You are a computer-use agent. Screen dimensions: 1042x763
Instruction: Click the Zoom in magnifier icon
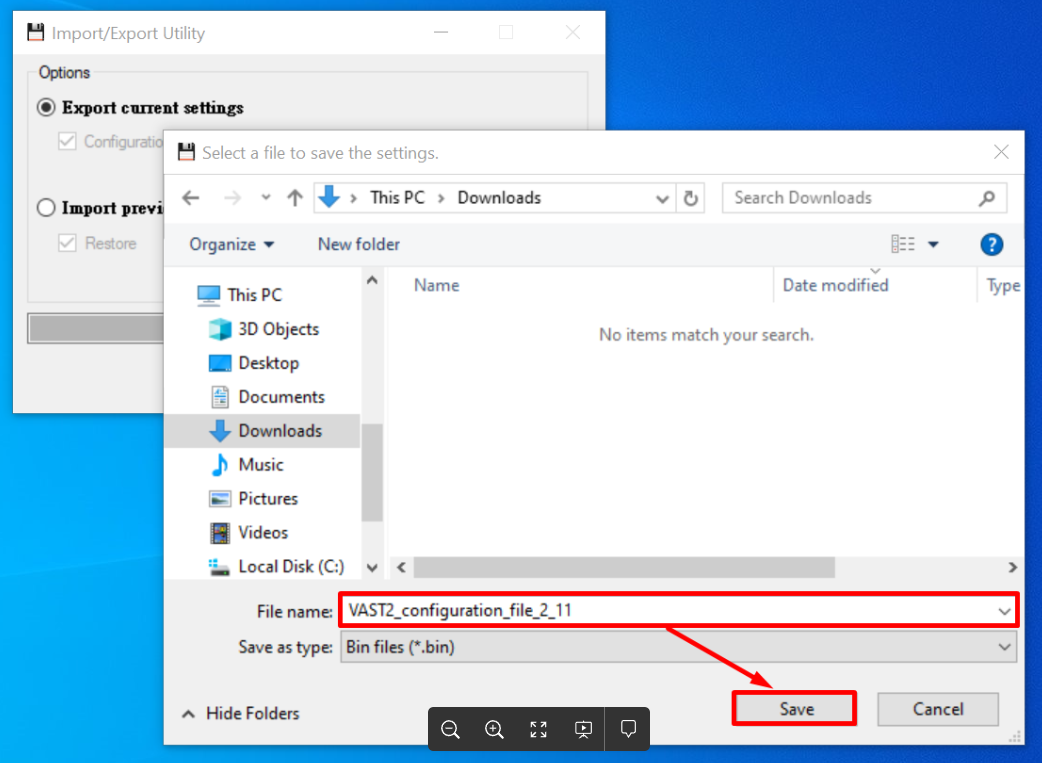point(494,729)
